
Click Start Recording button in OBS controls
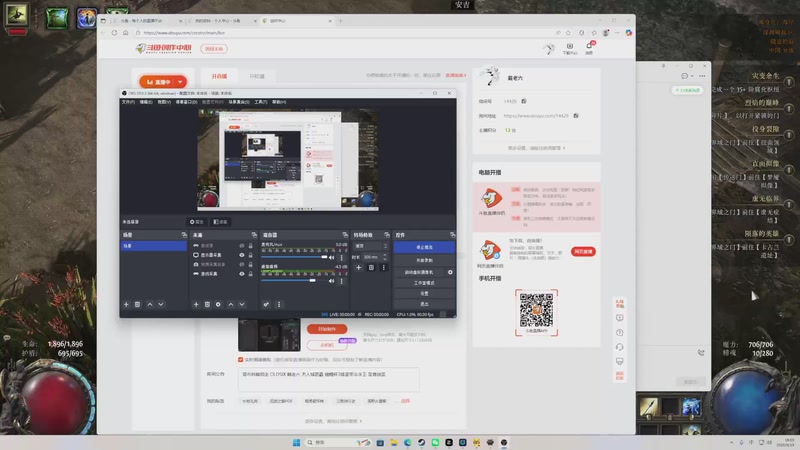coord(424,260)
